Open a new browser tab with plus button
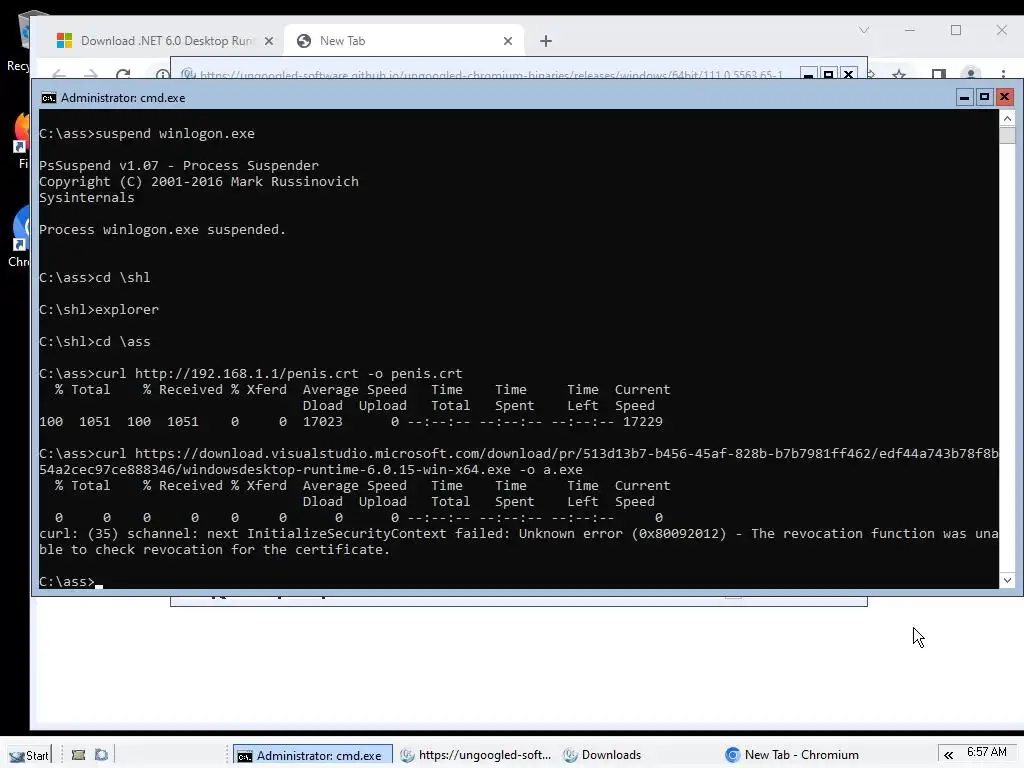Viewport: 1024px width, 768px height. [546, 41]
